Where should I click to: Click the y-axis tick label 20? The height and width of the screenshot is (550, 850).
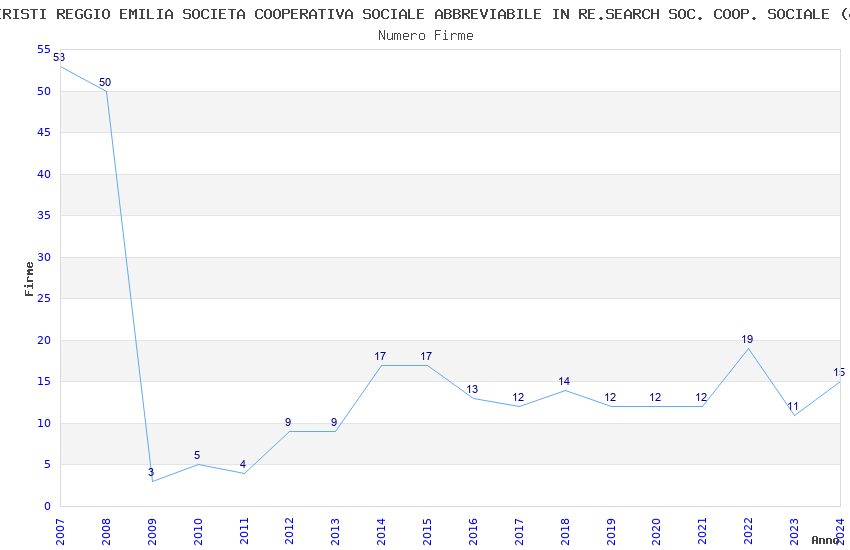click(44, 340)
